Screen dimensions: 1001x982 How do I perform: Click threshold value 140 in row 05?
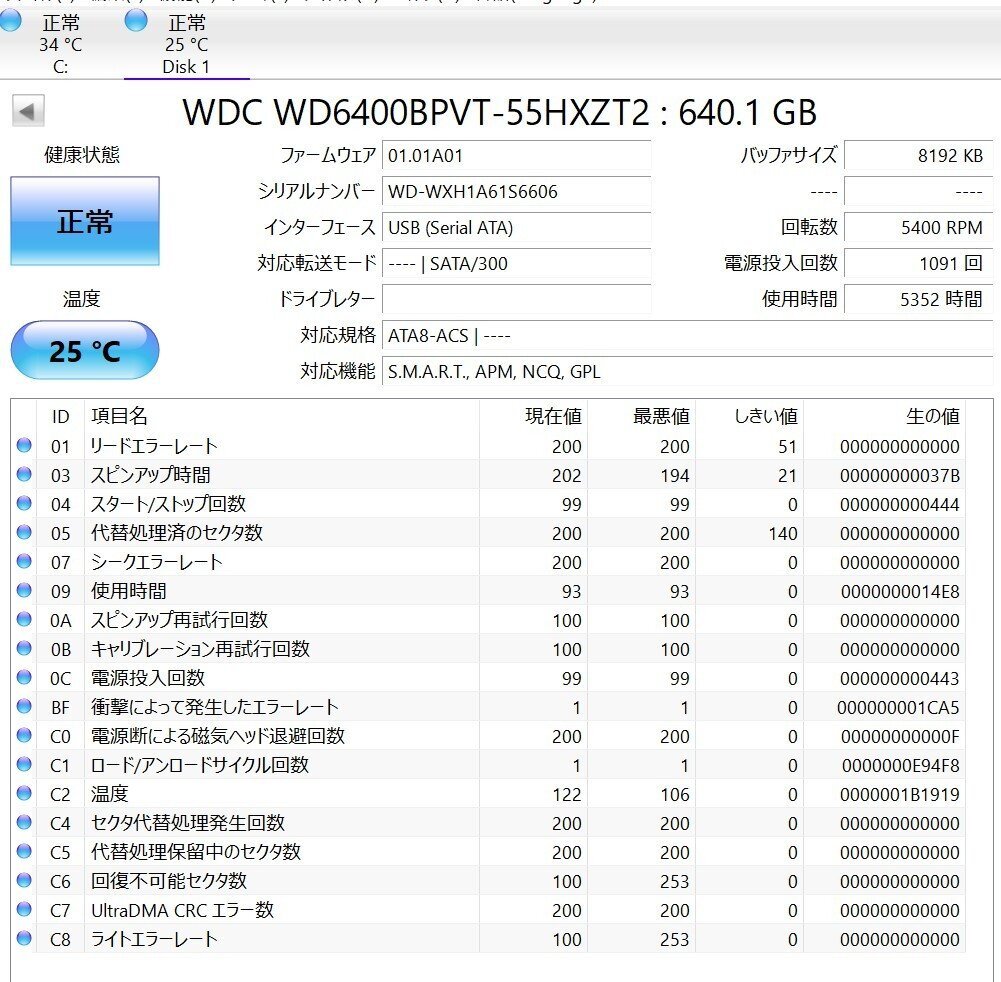pos(783,533)
